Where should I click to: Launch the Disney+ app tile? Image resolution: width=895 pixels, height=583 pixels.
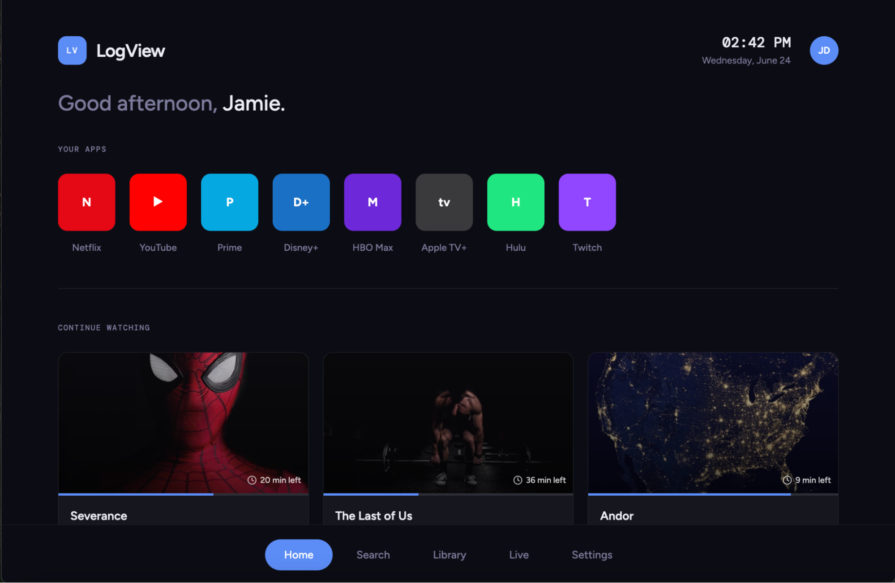tap(301, 202)
